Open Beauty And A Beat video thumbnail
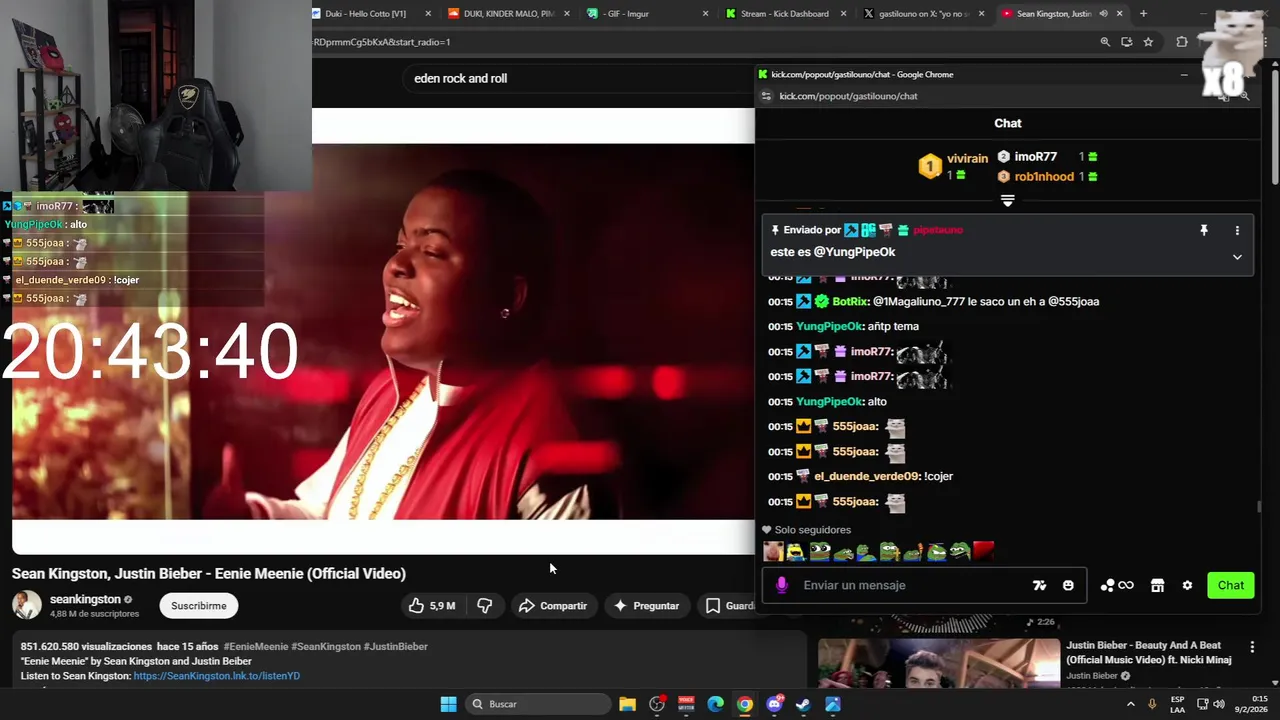Viewport: 1280px width, 720px height. pos(939,664)
